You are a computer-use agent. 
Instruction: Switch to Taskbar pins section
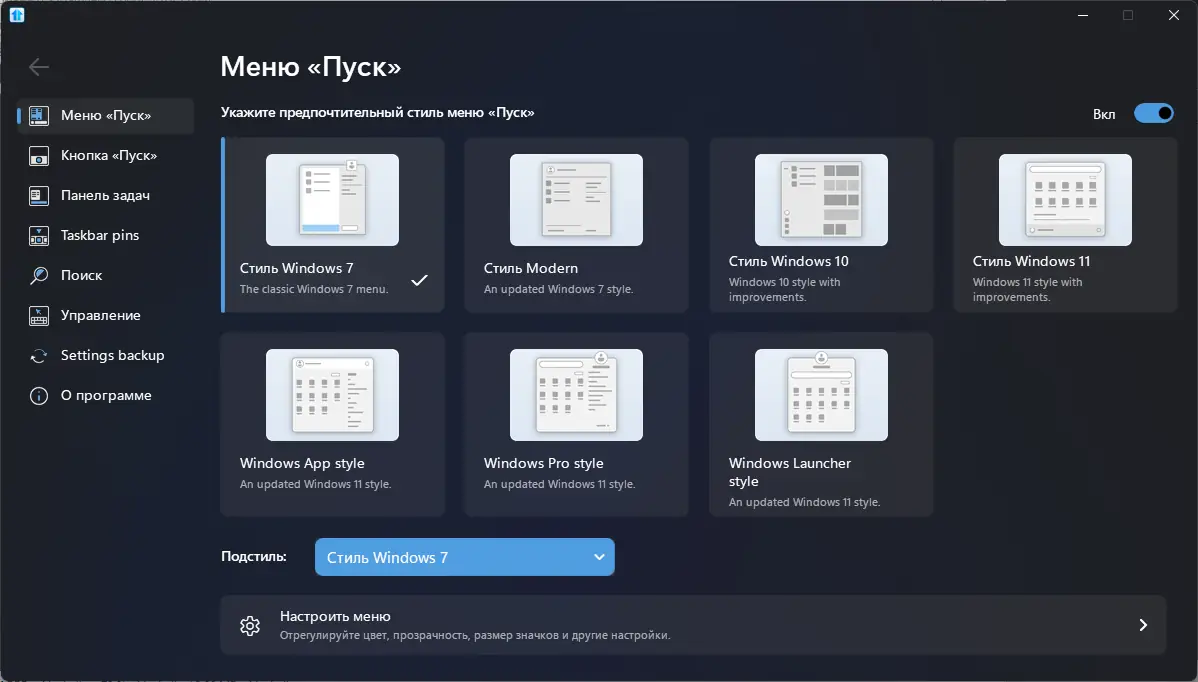pyautogui.click(x=105, y=235)
